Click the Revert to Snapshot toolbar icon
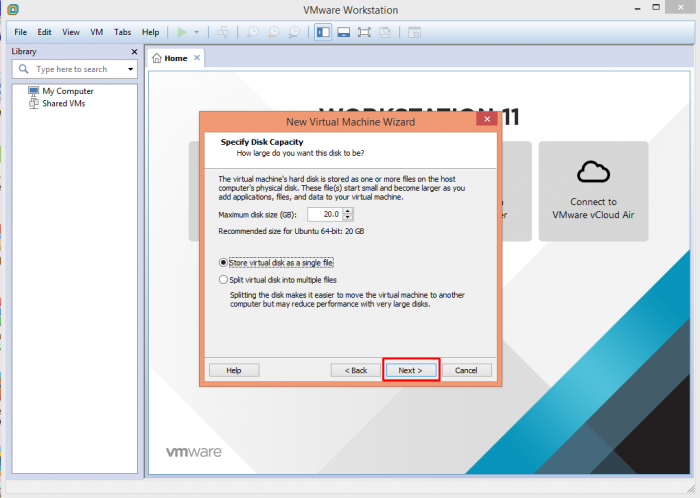700x498 pixels. tap(273, 32)
